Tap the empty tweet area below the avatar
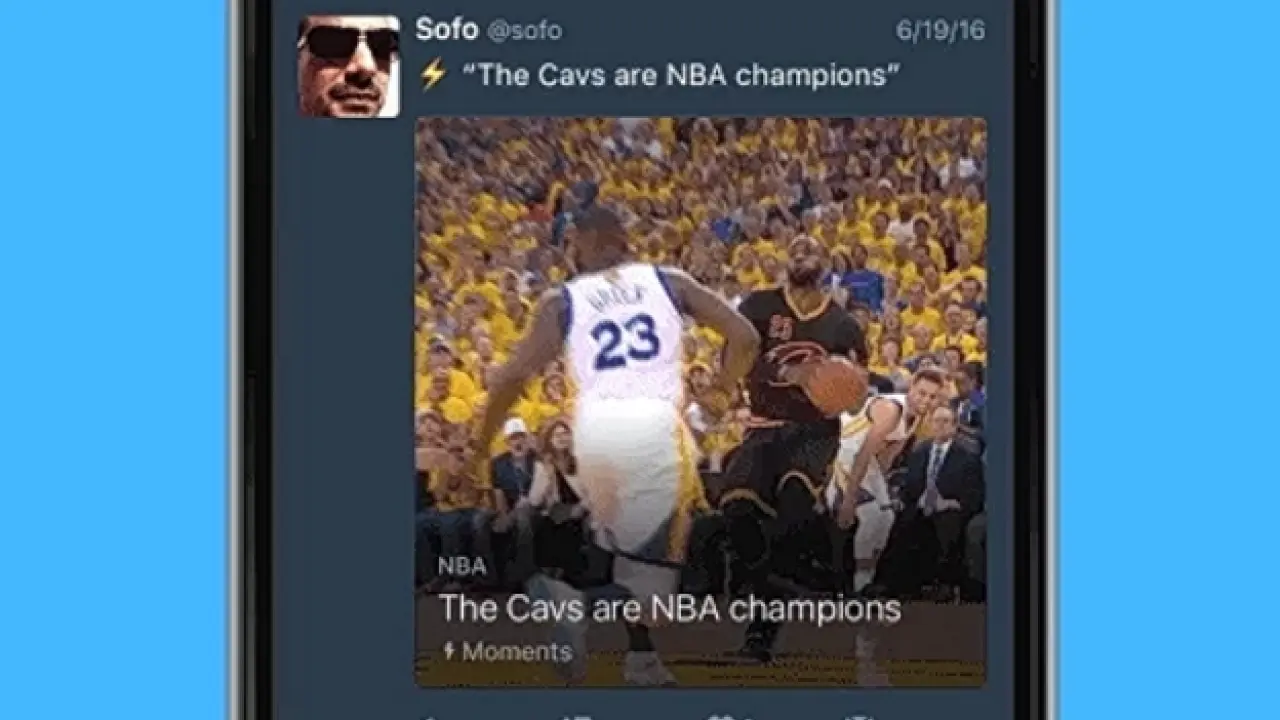The width and height of the screenshot is (1280, 720). point(345,400)
